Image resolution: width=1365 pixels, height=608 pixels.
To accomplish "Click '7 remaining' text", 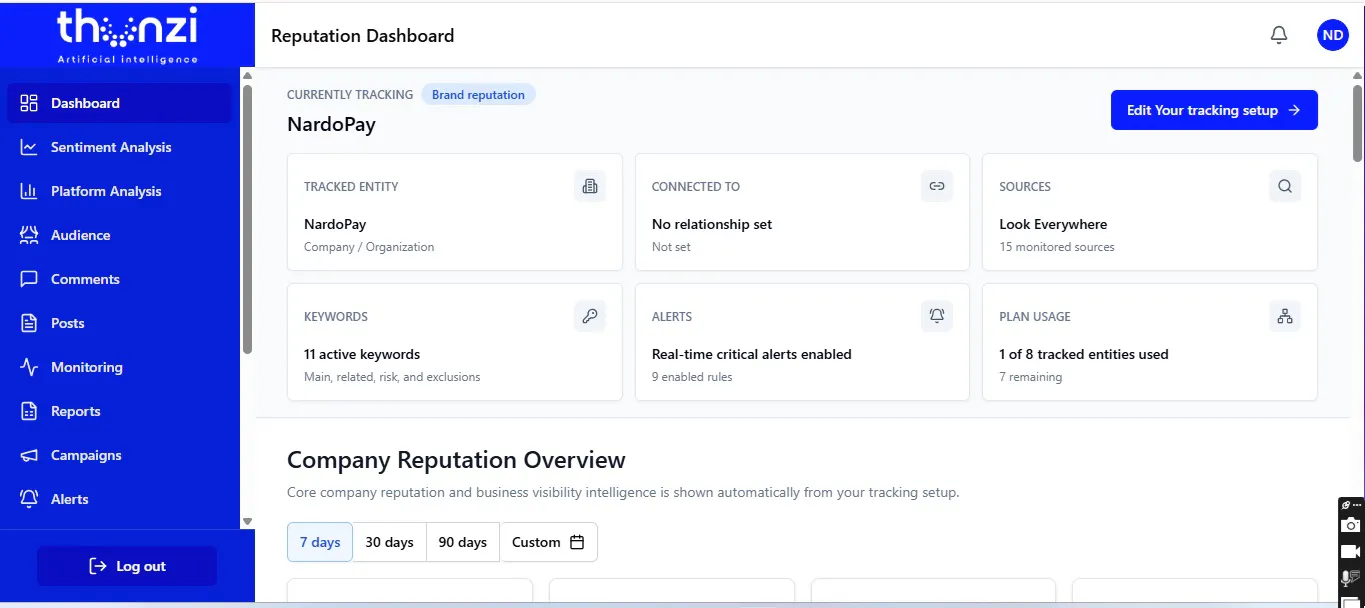I will coord(1030,377).
